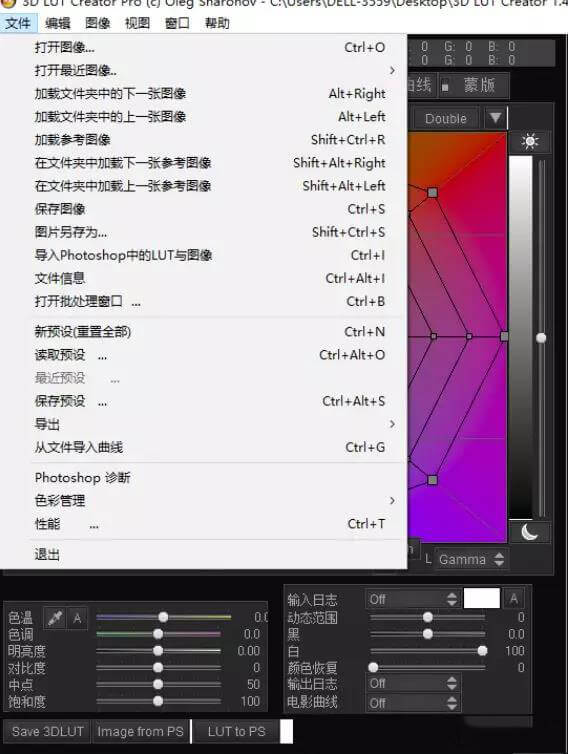Open the 电影曲线 Off dropdown

412,703
